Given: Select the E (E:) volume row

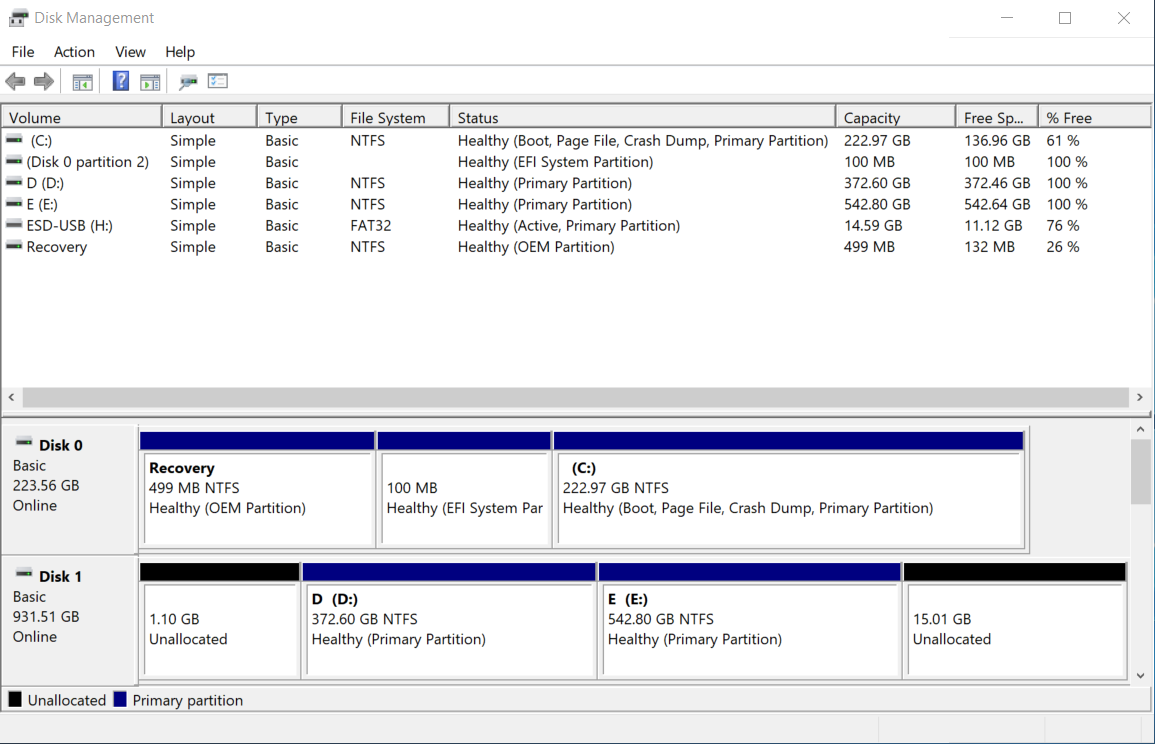Looking at the screenshot, I should point(576,204).
